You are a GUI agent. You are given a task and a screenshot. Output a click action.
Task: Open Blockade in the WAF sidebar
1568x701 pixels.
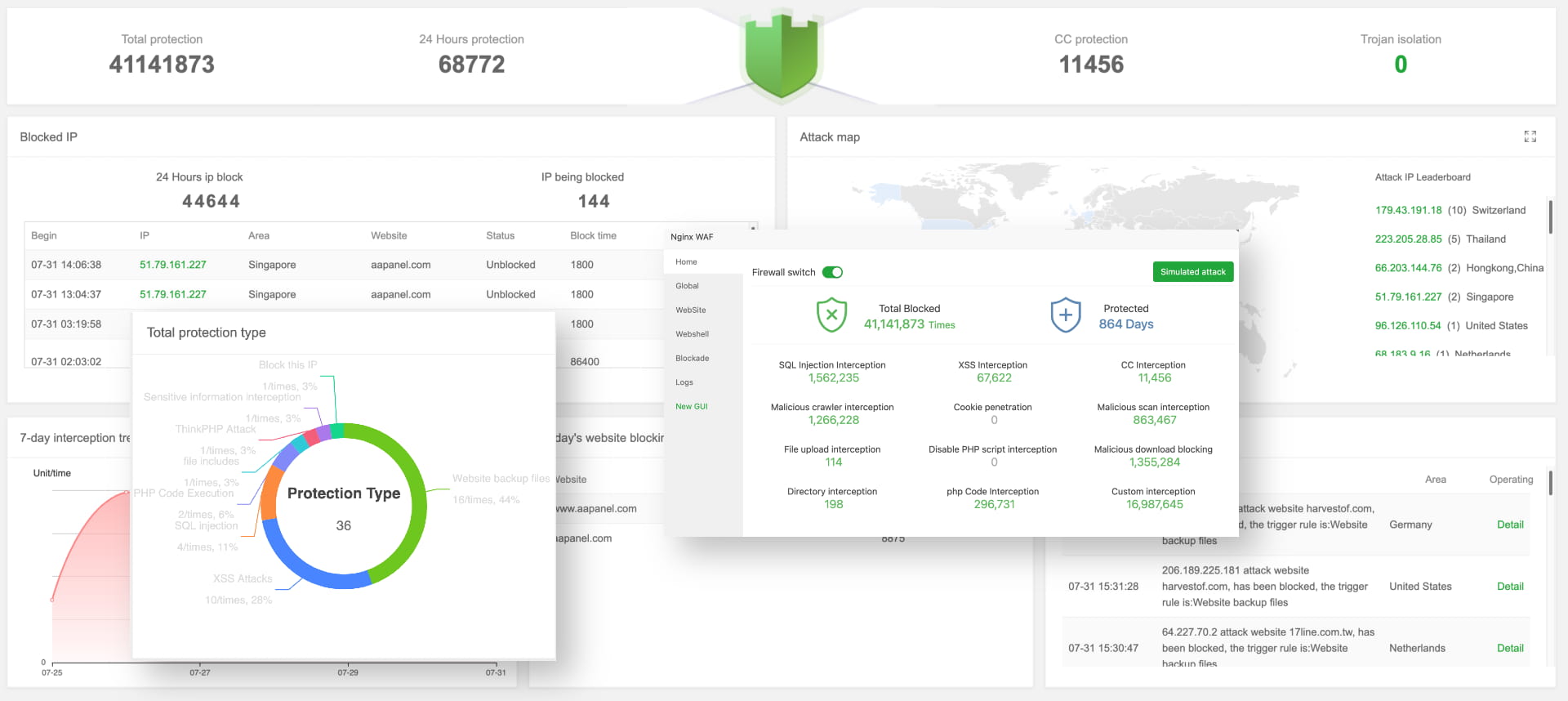(x=692, y=359)
